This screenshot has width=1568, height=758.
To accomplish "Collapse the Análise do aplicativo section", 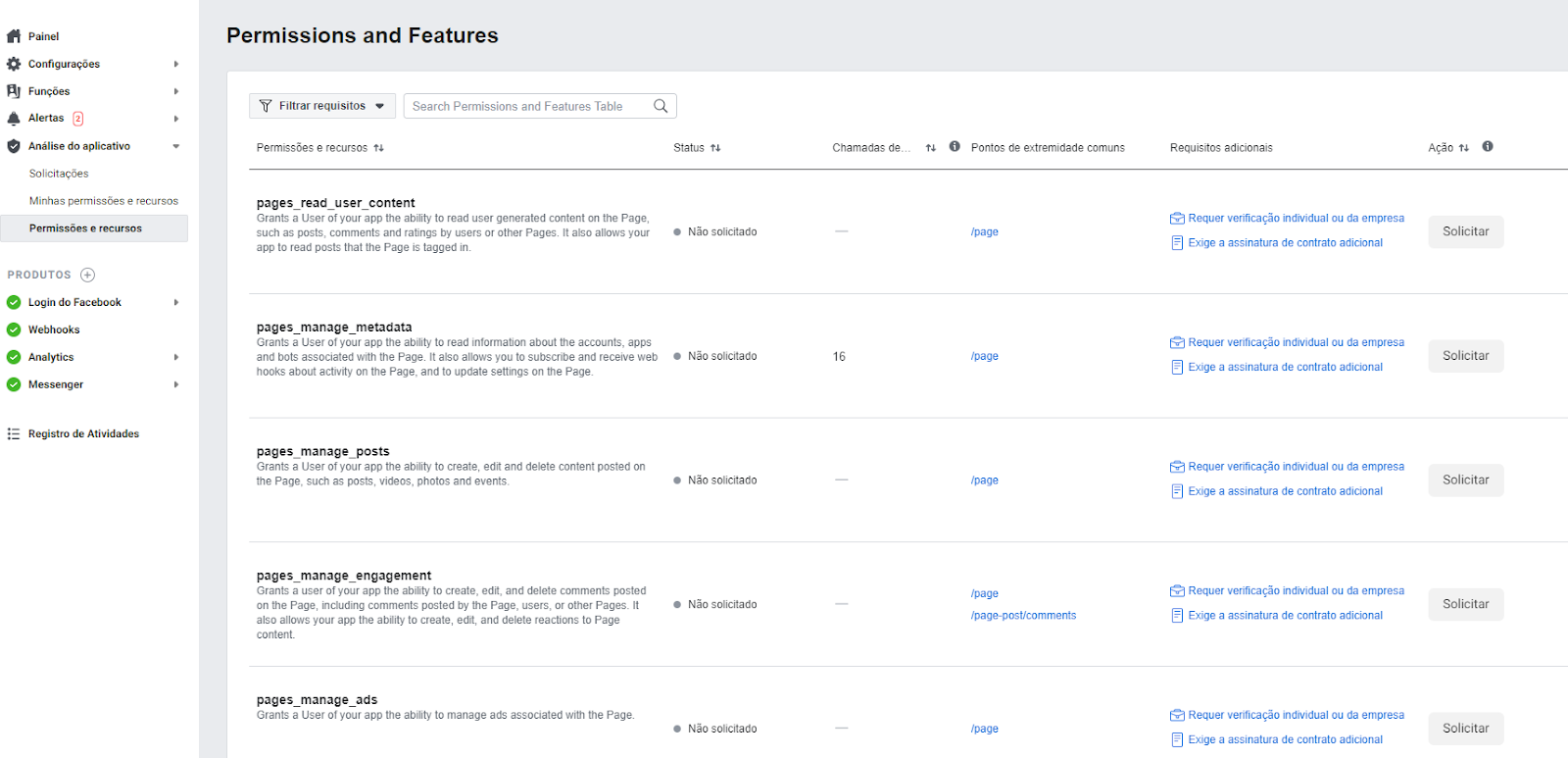I will 176,146.
